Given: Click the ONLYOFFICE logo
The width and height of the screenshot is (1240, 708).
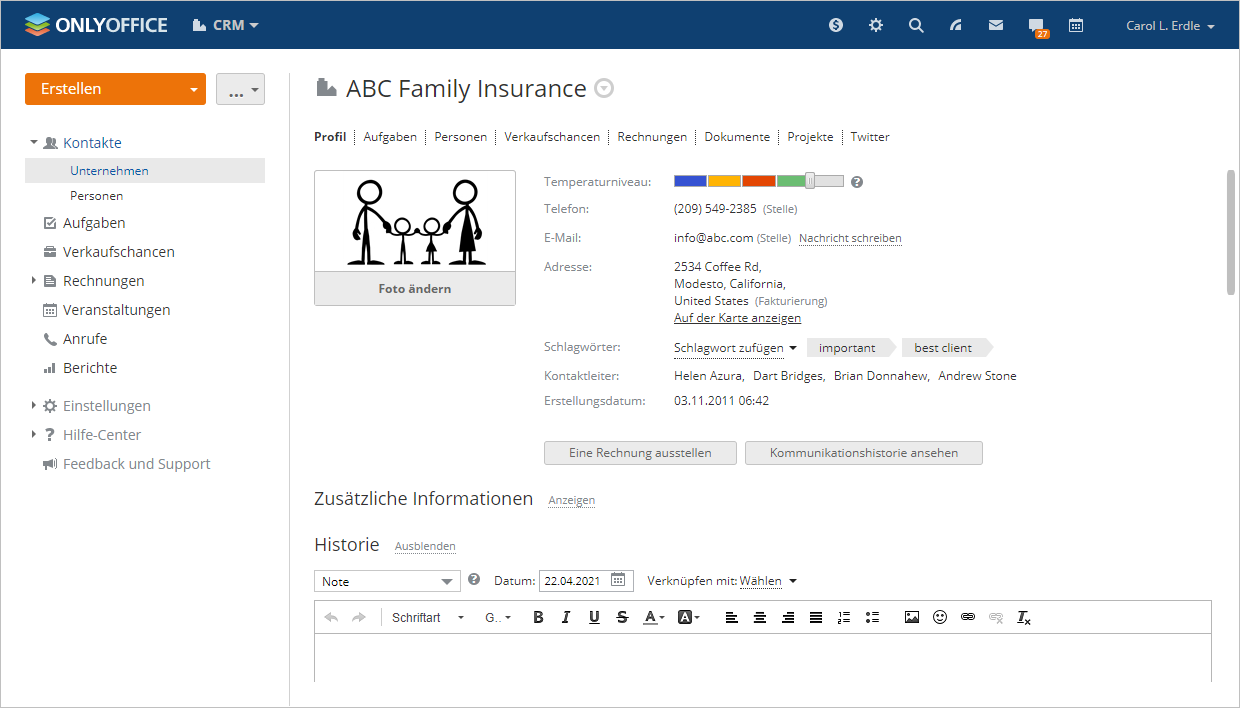Looking at the screenshot, I should click(x=96, y=25).
